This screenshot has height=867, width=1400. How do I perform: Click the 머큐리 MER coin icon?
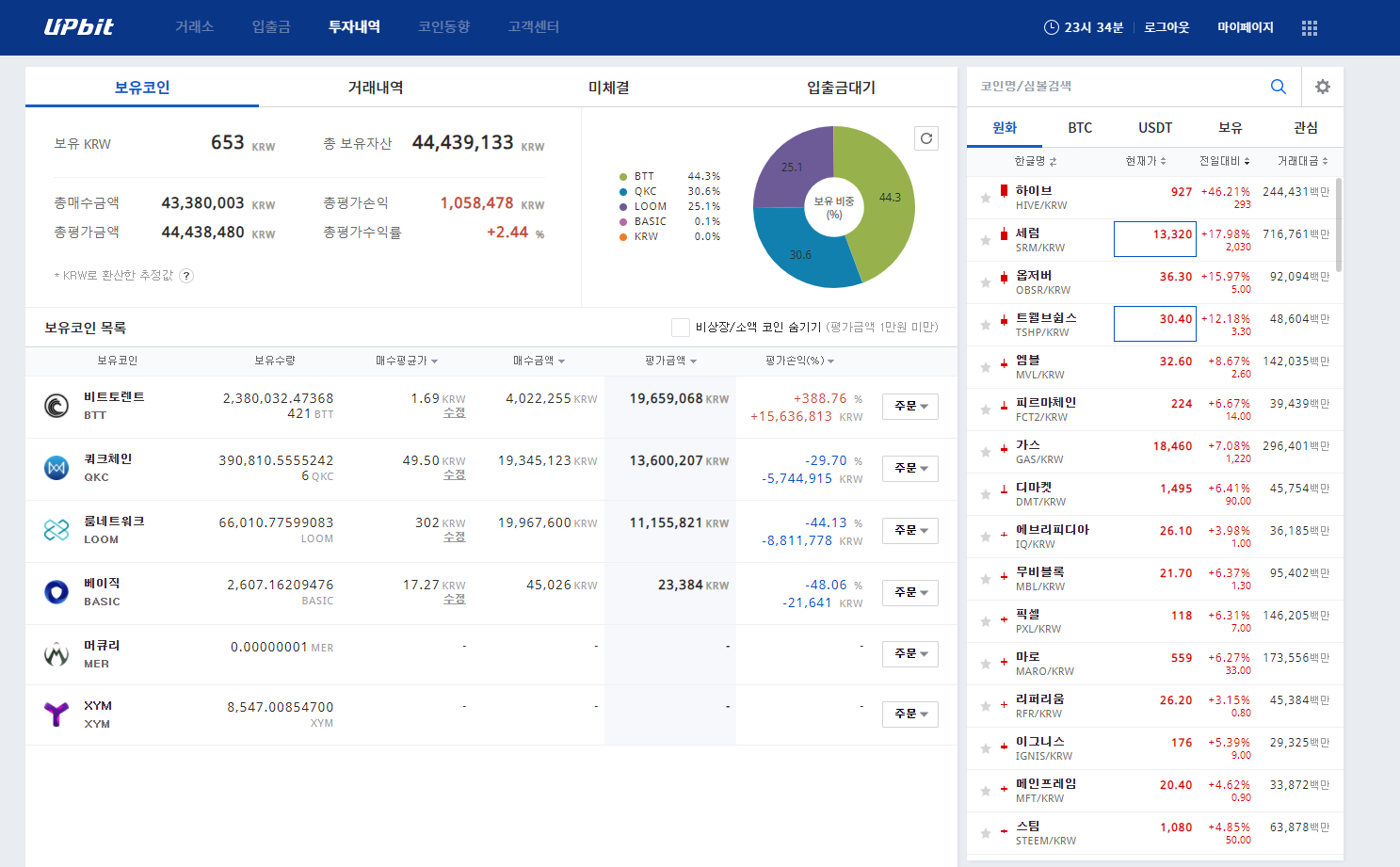(56, 653)
